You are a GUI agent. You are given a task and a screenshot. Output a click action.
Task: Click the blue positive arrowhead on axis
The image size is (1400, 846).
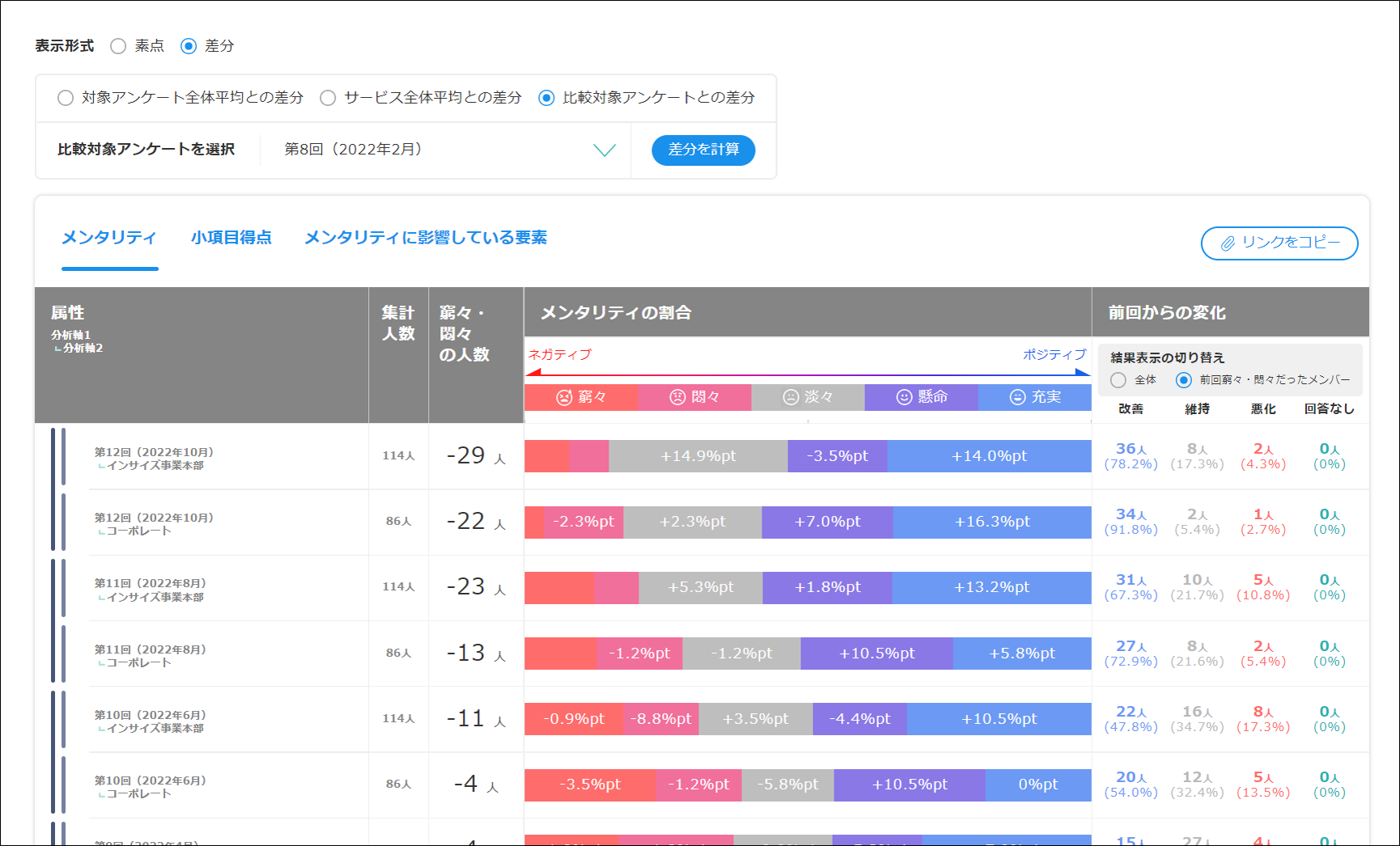pos(1083,372)
